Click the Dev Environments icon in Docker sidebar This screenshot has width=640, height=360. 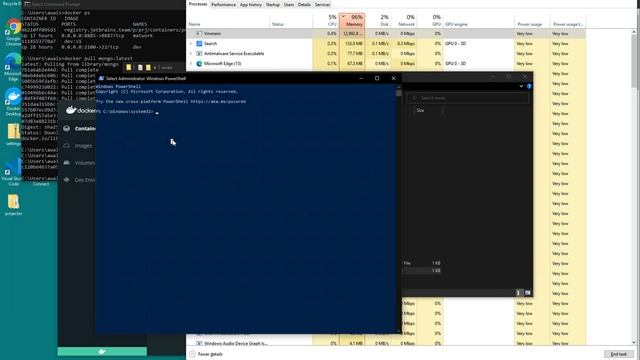67,180
